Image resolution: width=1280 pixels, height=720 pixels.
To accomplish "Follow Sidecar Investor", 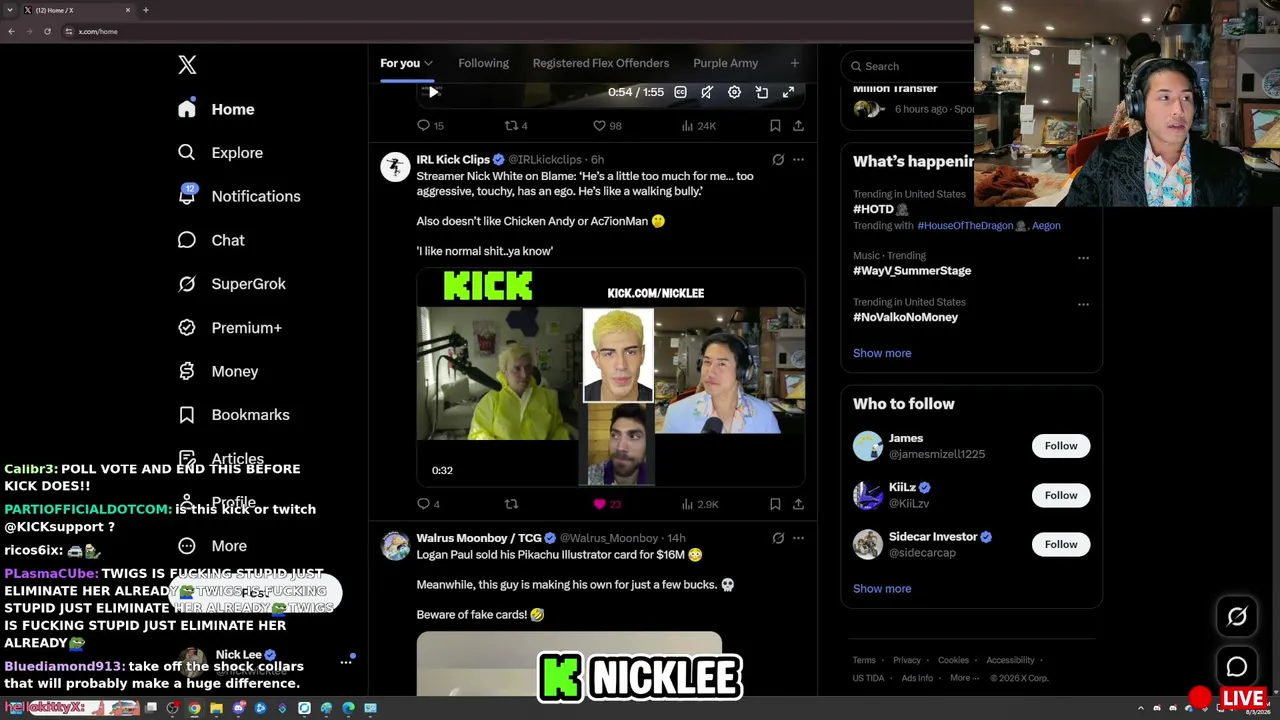I will (x=1061, y=544).
